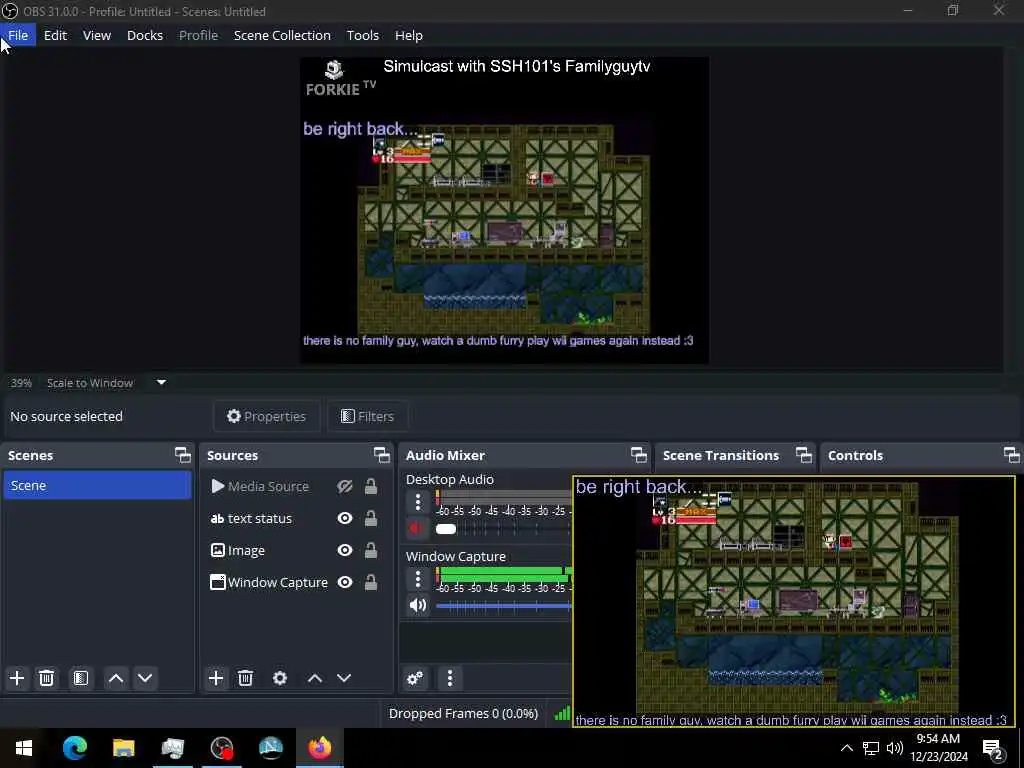Pop out the Scenes dock

pyautogui.click(x=183, y=455)
